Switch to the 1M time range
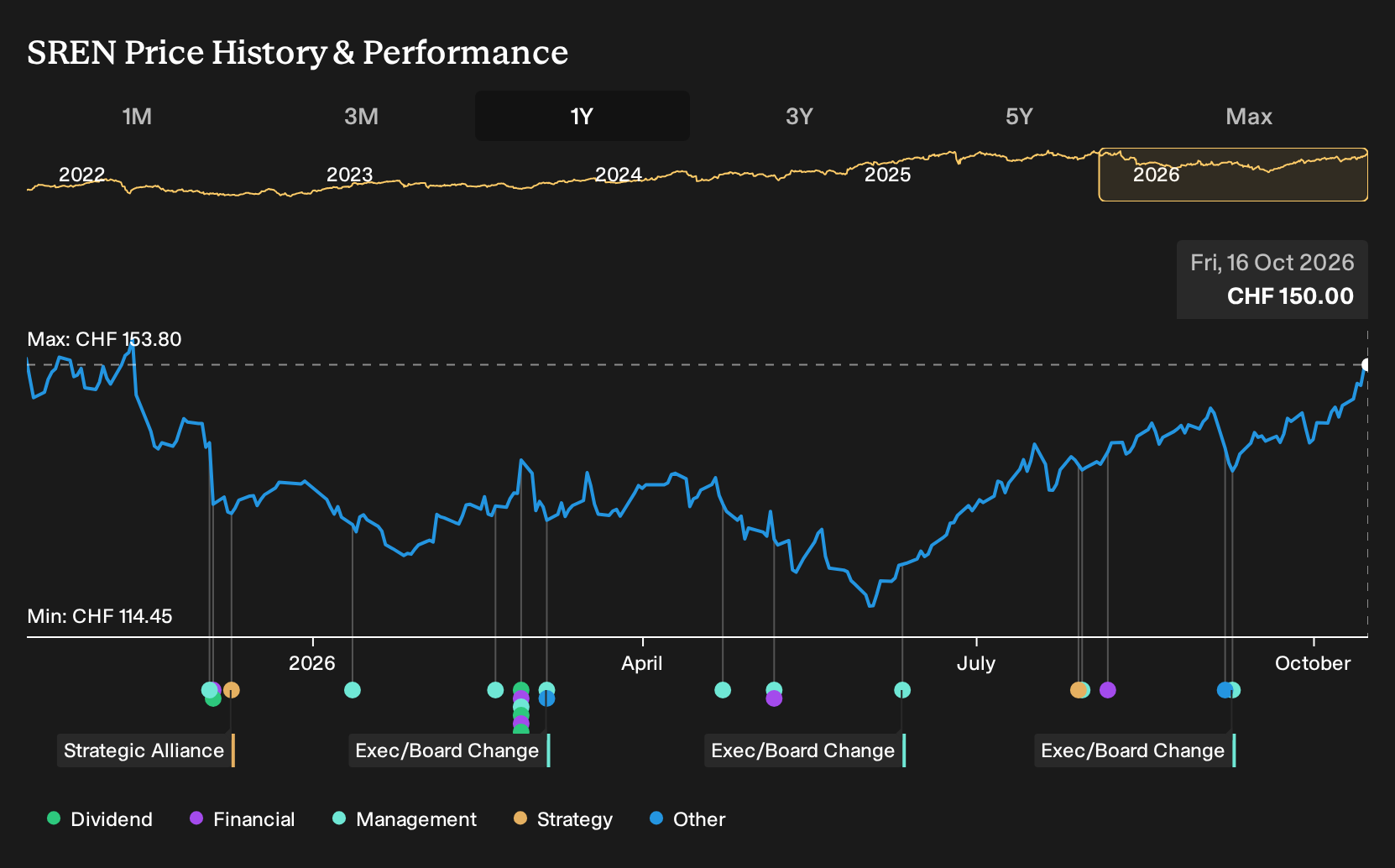Viewport: 1395px width, 868px height. click(137, 116)
